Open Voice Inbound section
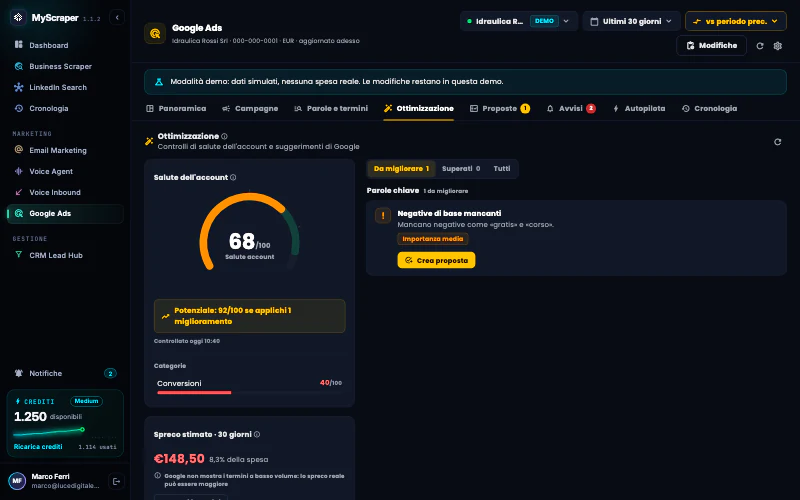This screenshot has width=800, height=500. 65,192
